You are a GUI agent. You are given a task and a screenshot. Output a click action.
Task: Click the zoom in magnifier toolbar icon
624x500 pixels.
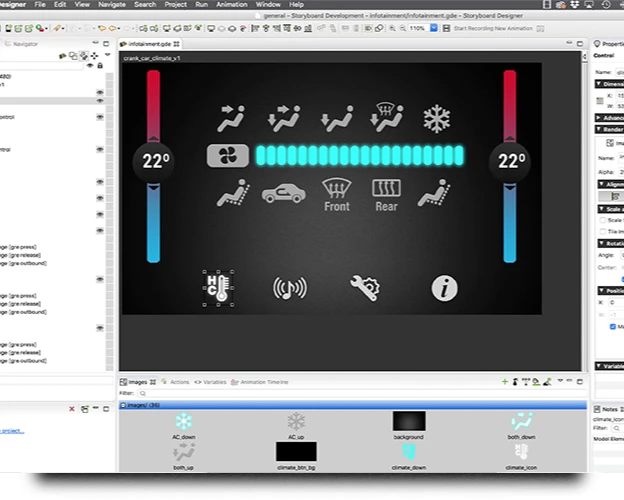pyautogui.click(x=392, y=28)
